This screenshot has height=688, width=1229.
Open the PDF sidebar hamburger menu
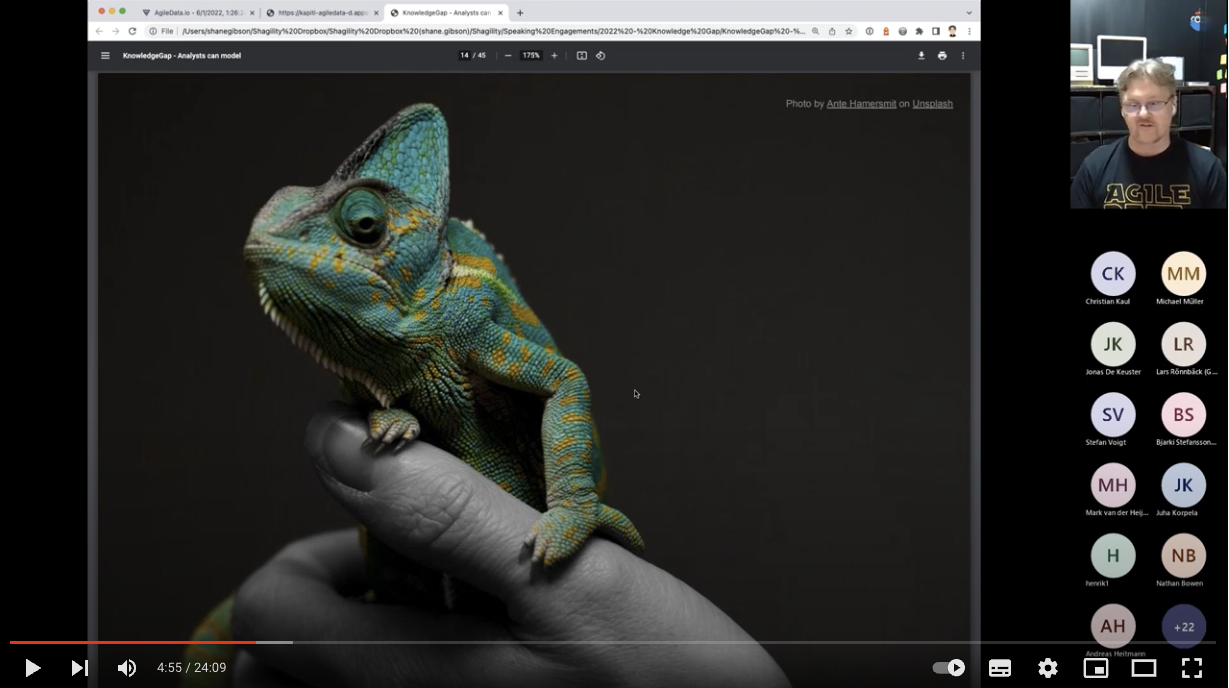(x=105, y=56)
